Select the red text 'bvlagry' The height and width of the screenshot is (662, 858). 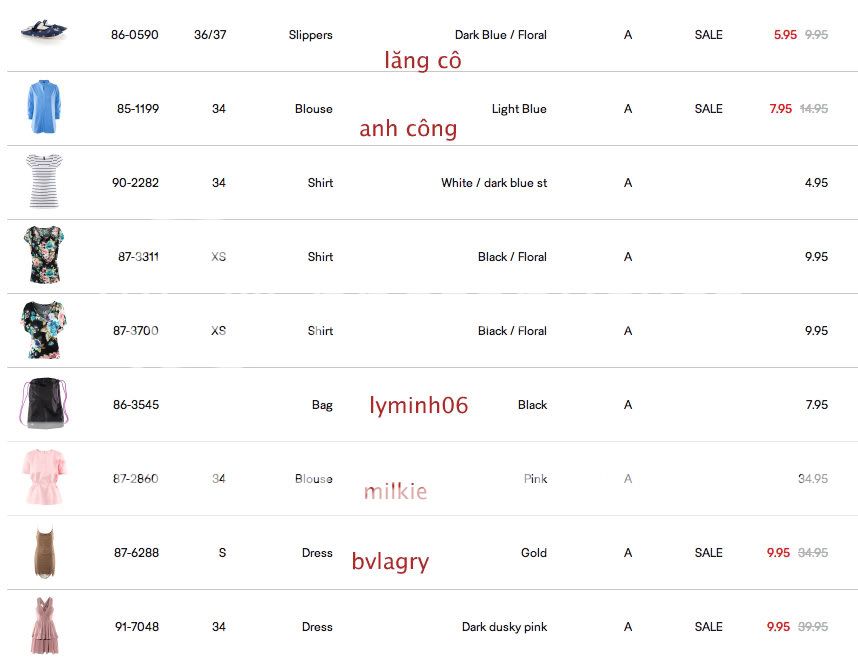tap(390, 562)
